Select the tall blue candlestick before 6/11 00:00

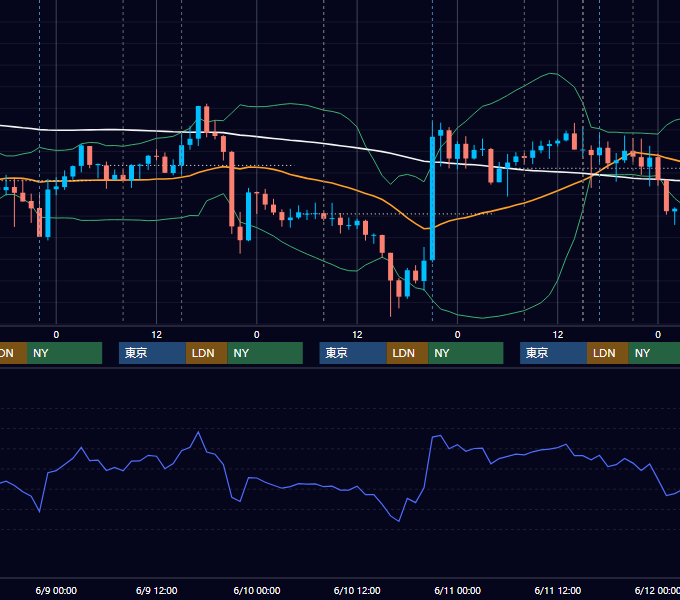pos(432,199)
